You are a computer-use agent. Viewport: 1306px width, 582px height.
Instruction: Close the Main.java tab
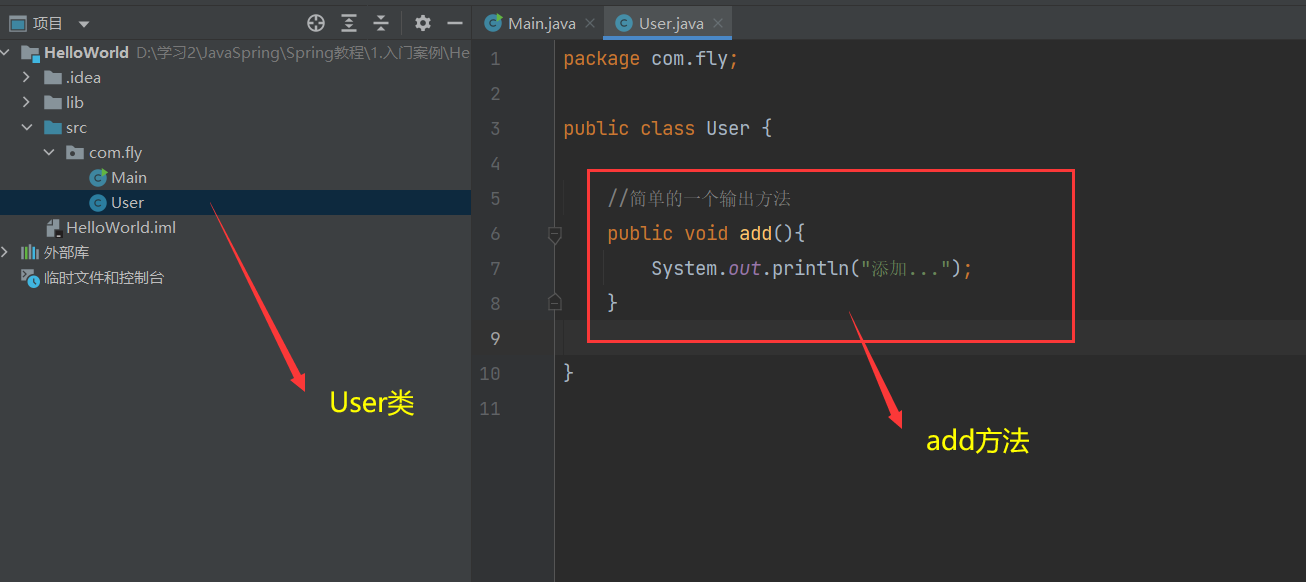(590, 23)
